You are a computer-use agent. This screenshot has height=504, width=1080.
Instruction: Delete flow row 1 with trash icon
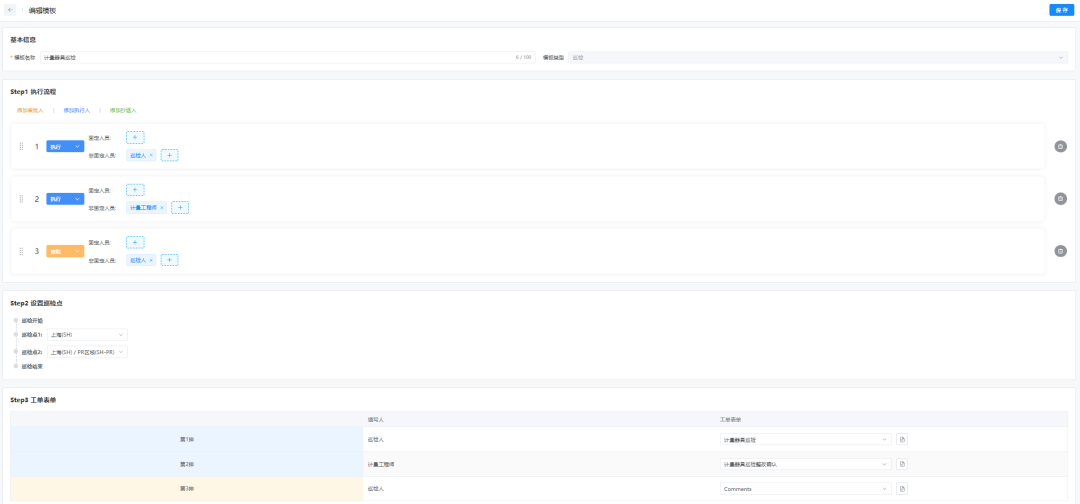tap(1061, 146)
